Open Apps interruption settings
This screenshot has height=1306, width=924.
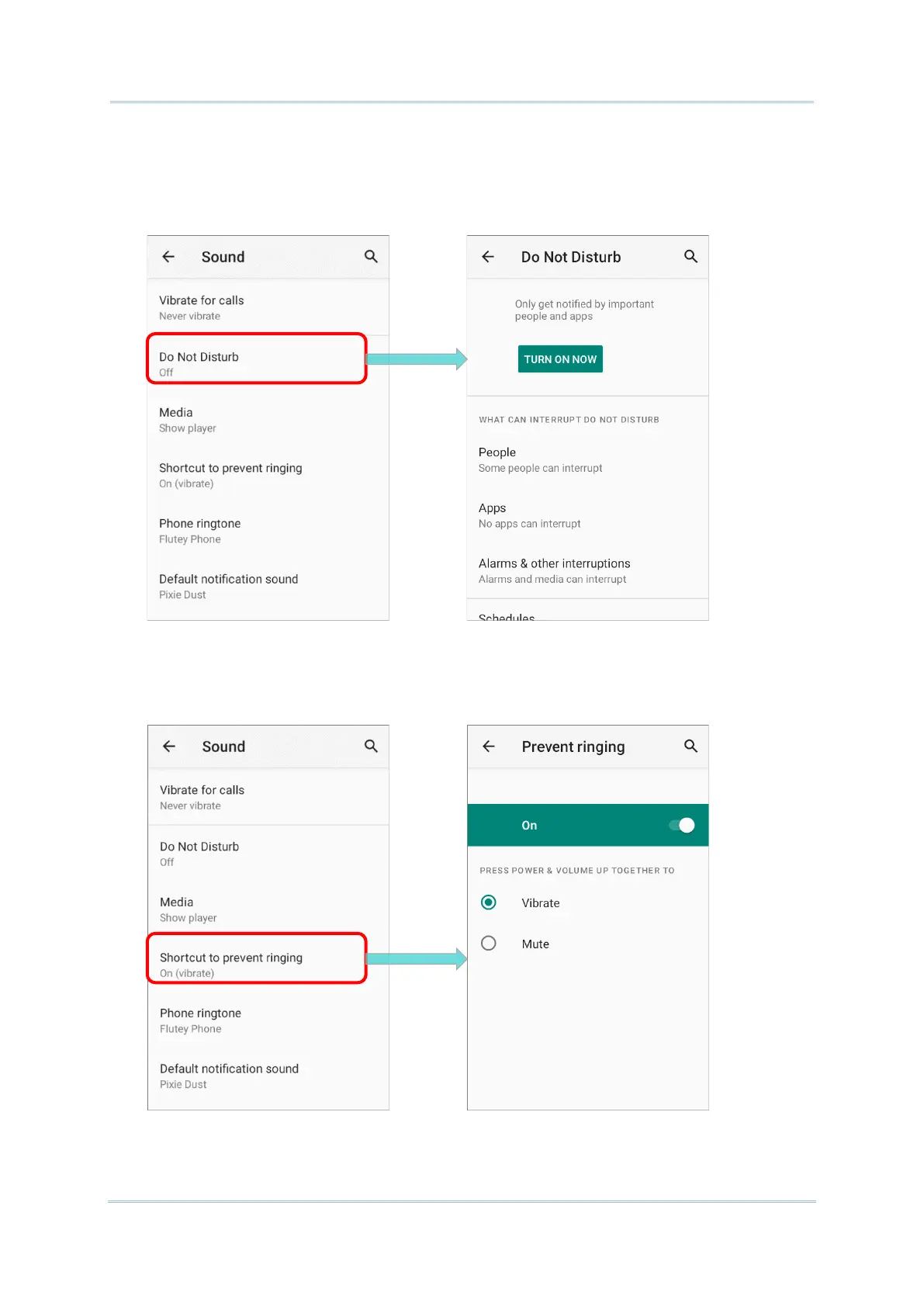(x=587, y=515)
